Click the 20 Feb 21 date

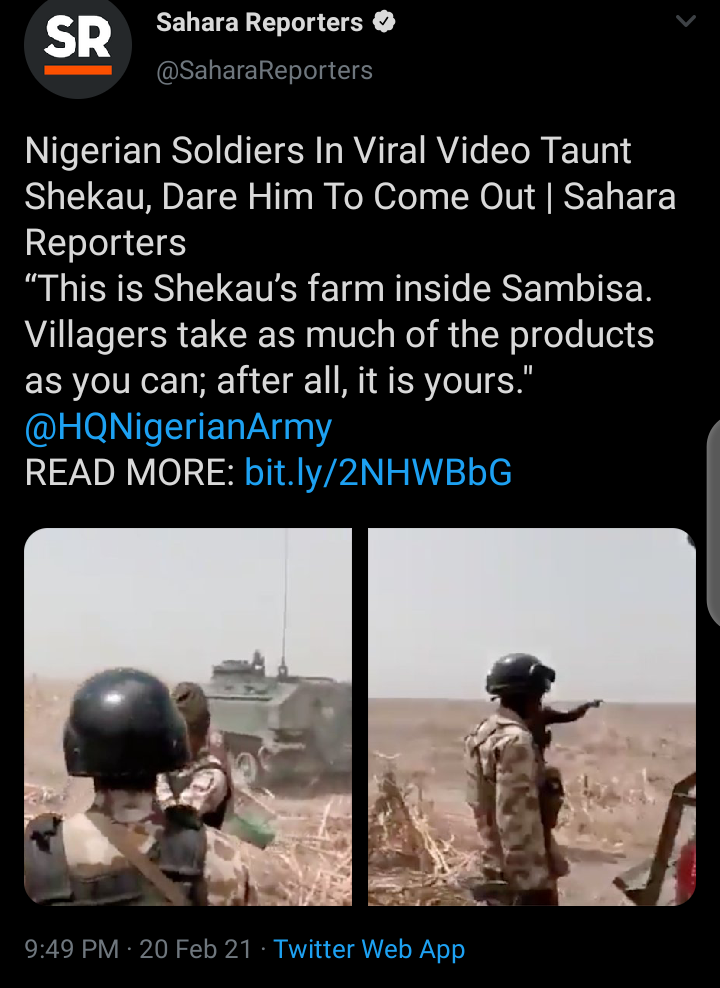tap(195, 949)
